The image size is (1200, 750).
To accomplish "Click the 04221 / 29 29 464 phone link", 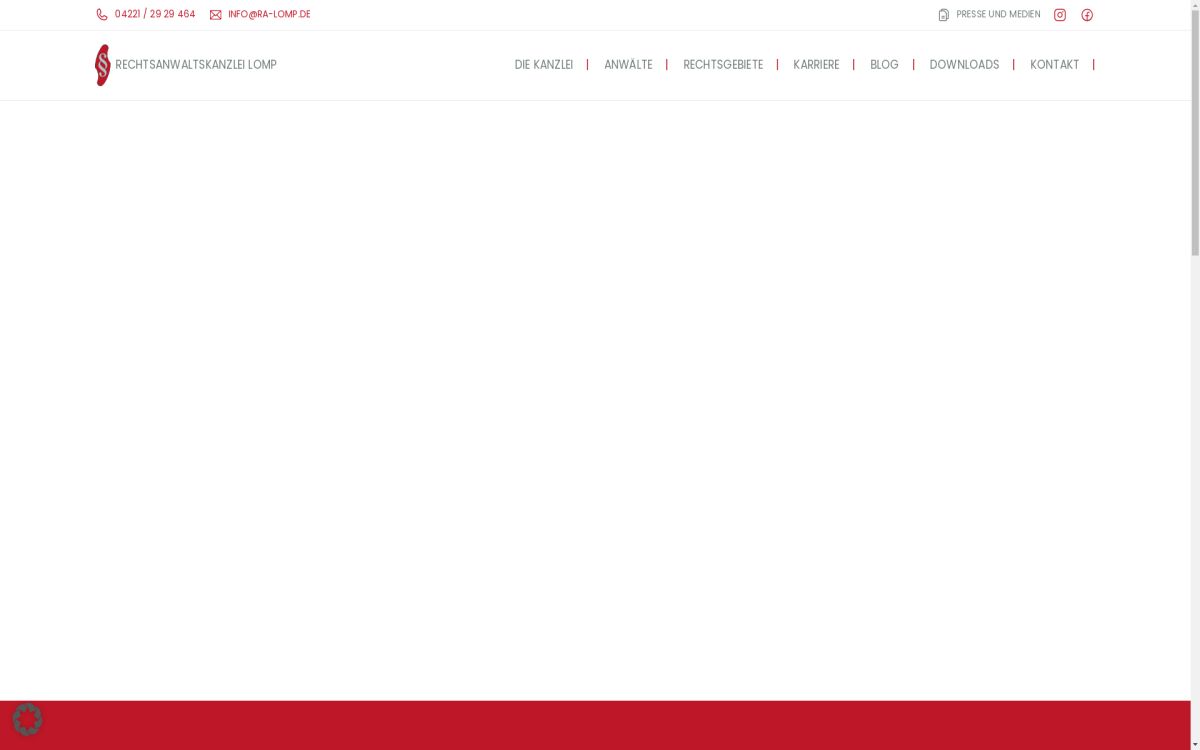I will point(154,14).
